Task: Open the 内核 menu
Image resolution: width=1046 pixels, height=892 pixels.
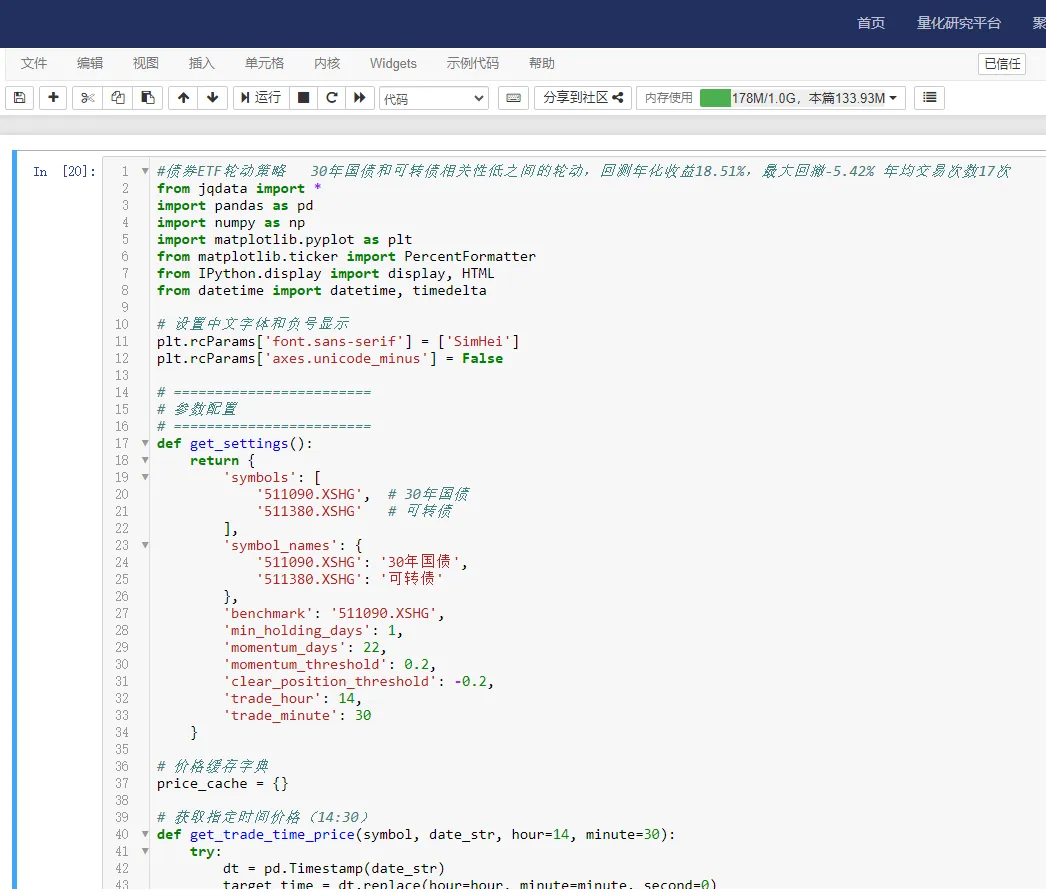Action: click(x=328, y=63)
